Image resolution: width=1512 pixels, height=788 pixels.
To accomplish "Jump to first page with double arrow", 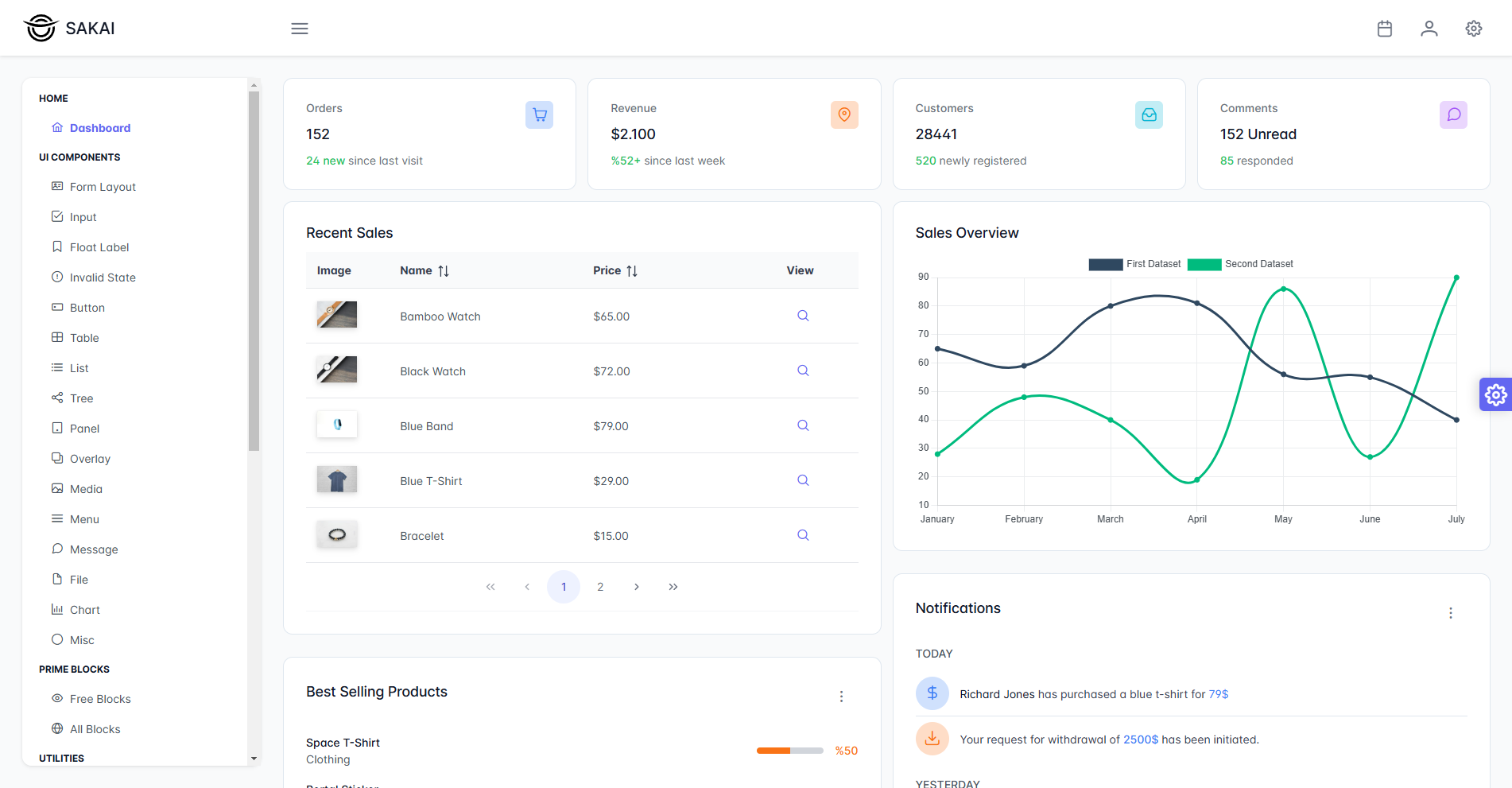I will point(490,587).
